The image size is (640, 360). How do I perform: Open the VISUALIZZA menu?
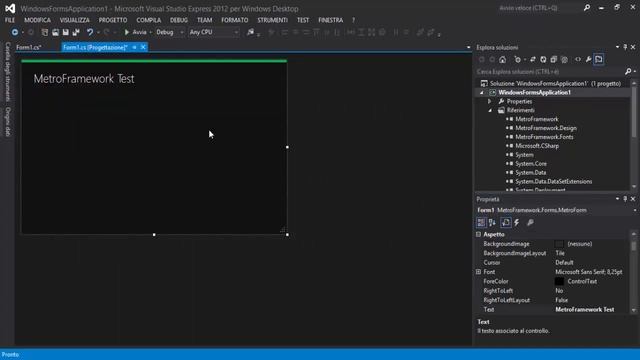pos(75,20)
